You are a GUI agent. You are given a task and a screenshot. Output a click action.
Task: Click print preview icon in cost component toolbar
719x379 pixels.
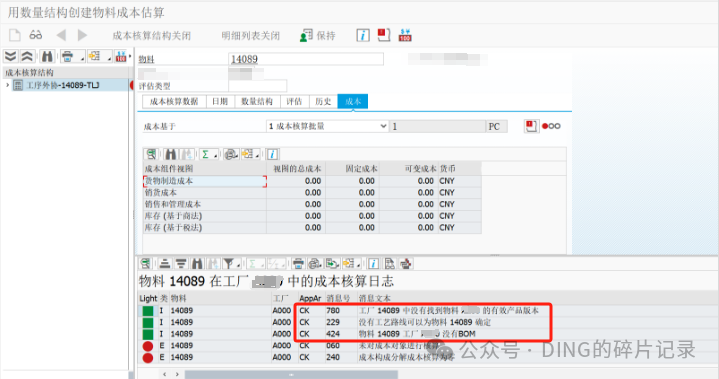coord(231,154)
